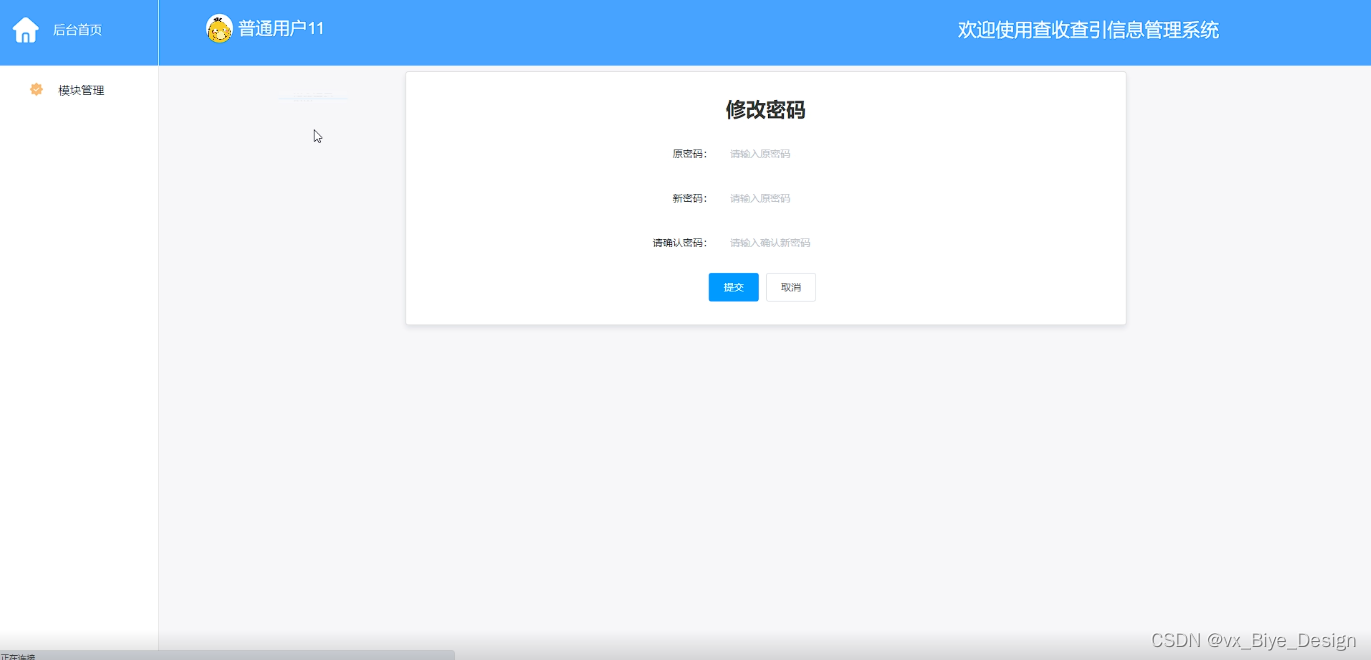Click the user avatar icon
The height and width of the screenshot is (660, 1371).
tap(219, 28)
